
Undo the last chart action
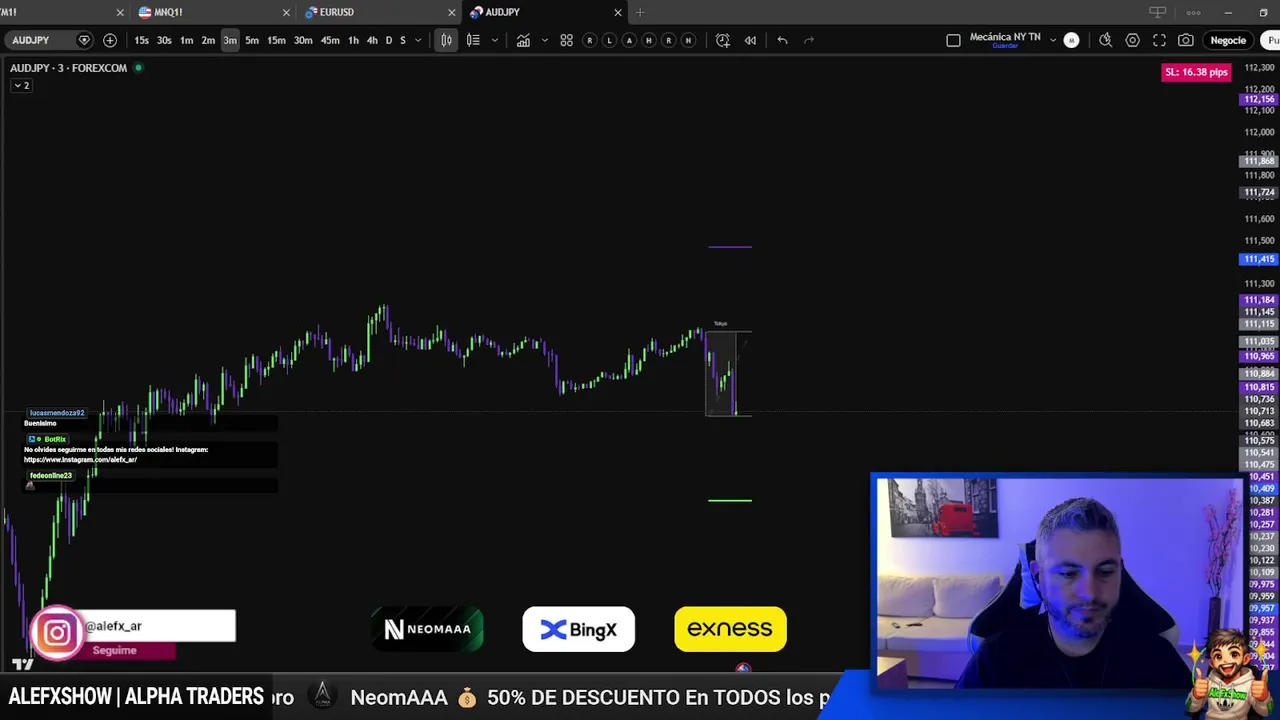coord(782,40)
